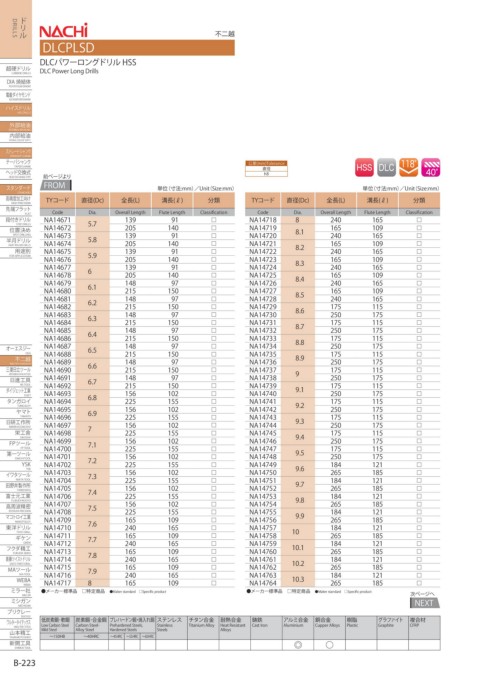Click classification box for NA14671

tap(214, 220)
